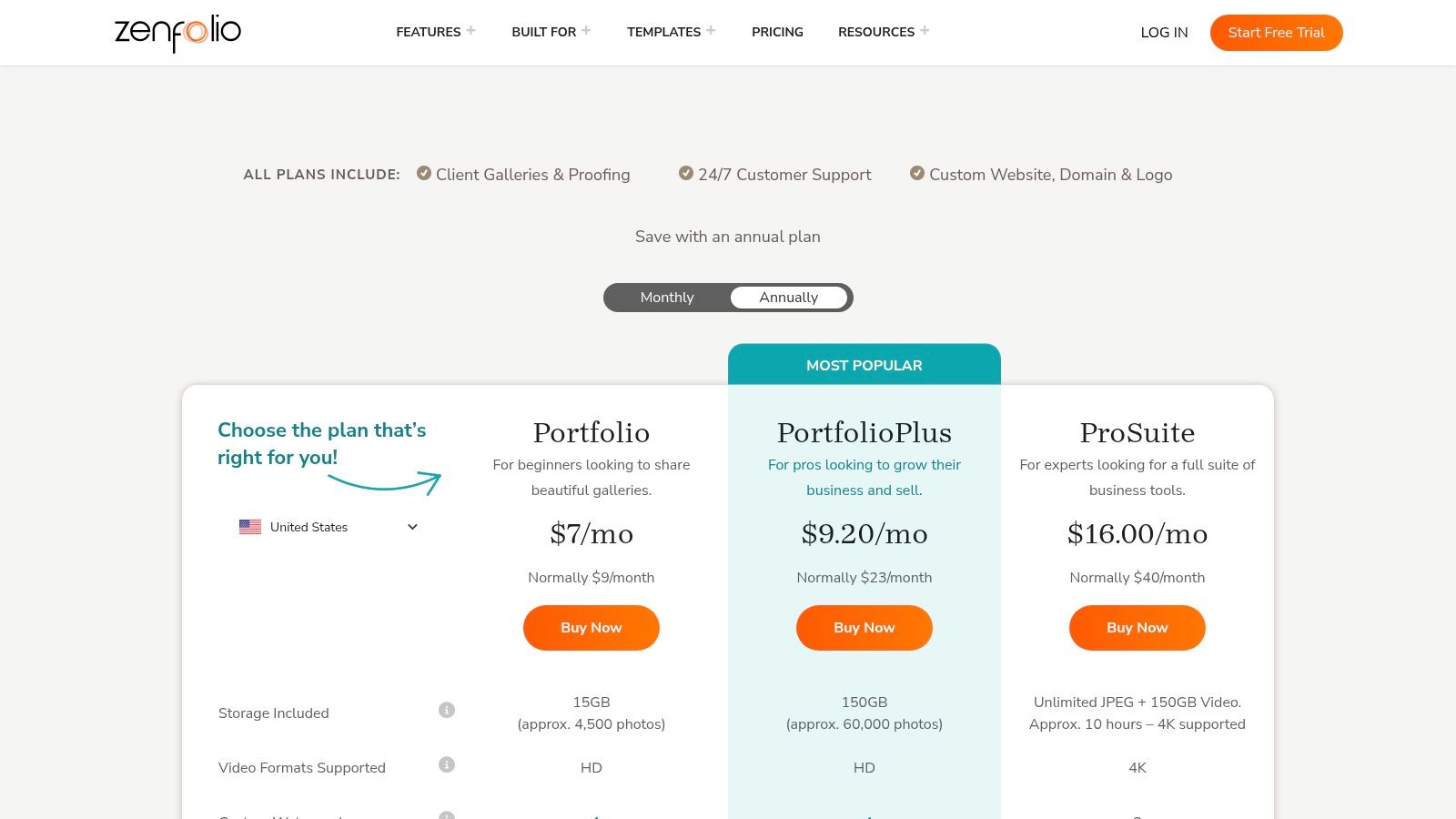Switch billing to Monthly
This screenshot has width=1456, height=819.
point(666,297)
